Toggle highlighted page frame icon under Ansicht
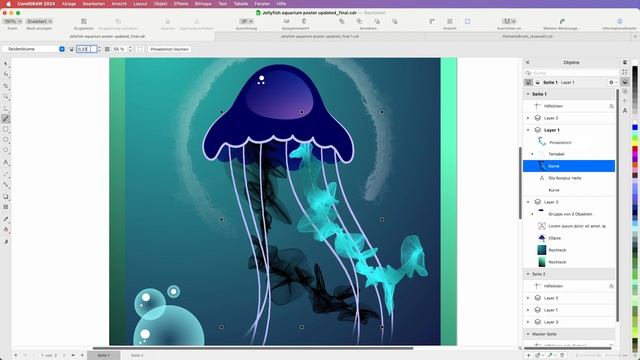Viewport: 640px width, 360px height. 467,21
